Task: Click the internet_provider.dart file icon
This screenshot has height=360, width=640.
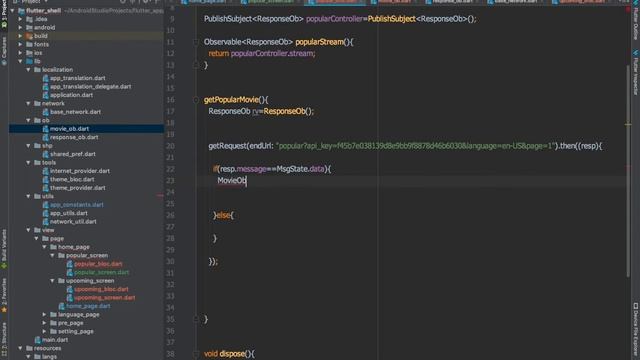Action: 45,171
